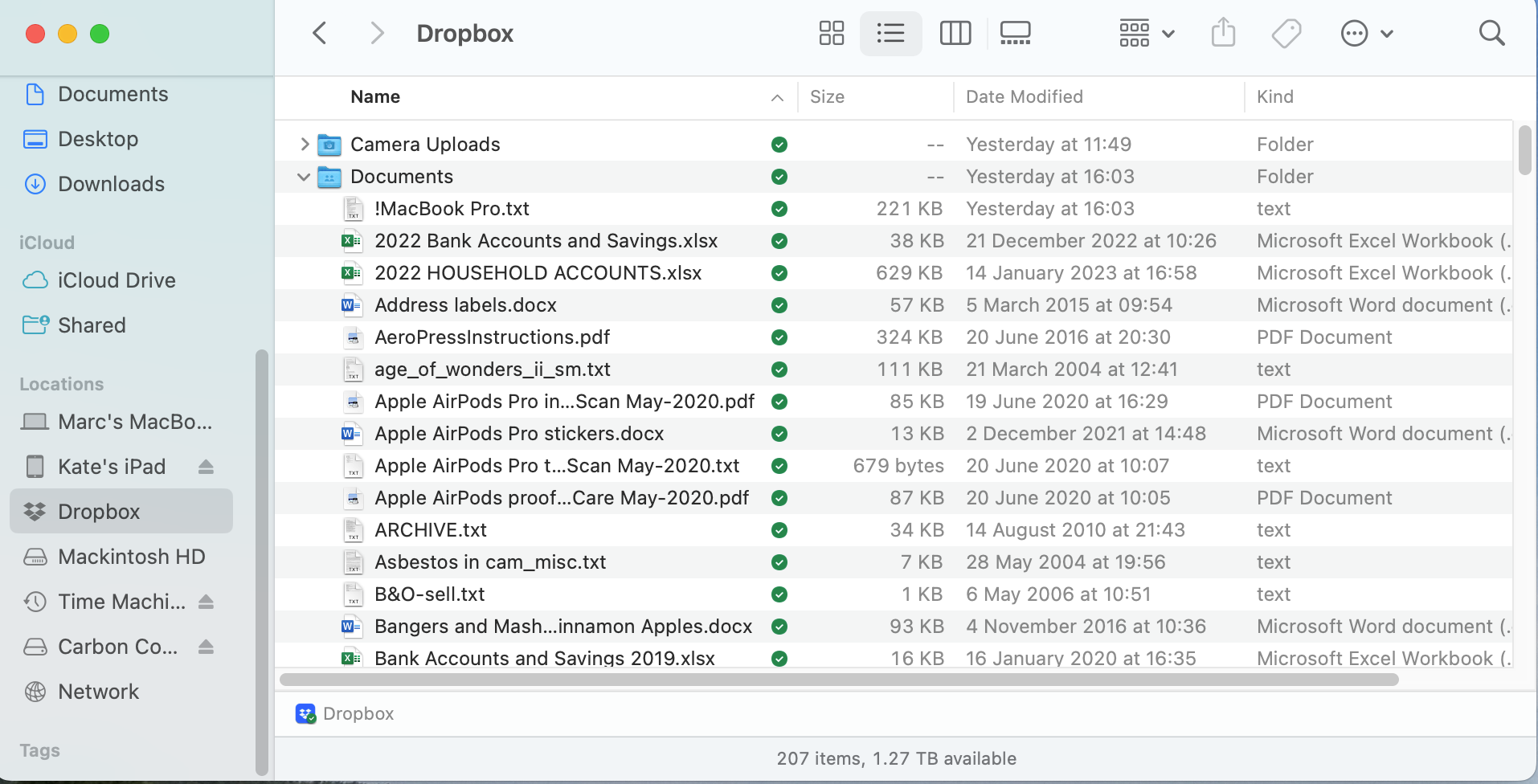Select Bank Accounts and Savings 2019.xlsx

(x=894, y=656)
